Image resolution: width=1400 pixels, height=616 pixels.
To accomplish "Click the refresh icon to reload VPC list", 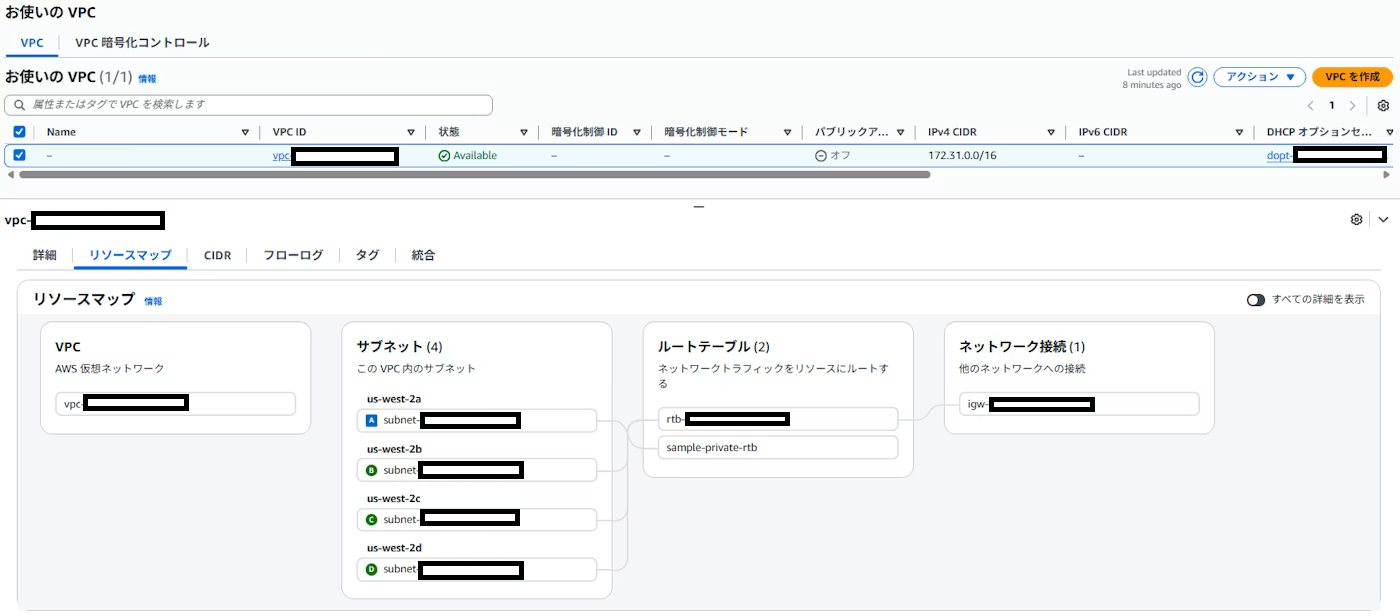I will point(1196,77).
